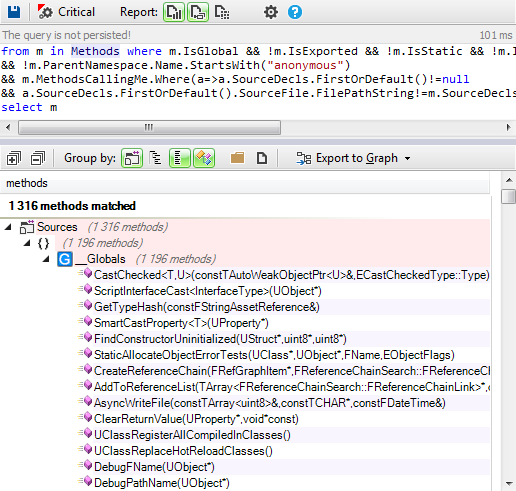
Task: Toggle the Critical rule flag
Action: [66, 12]
